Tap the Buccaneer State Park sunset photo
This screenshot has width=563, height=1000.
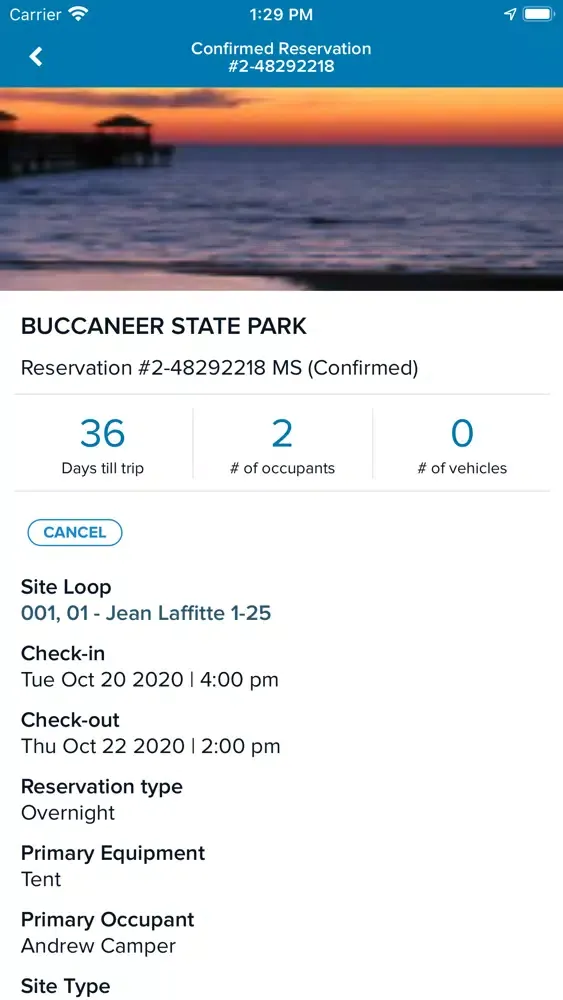tap(281, 189)
